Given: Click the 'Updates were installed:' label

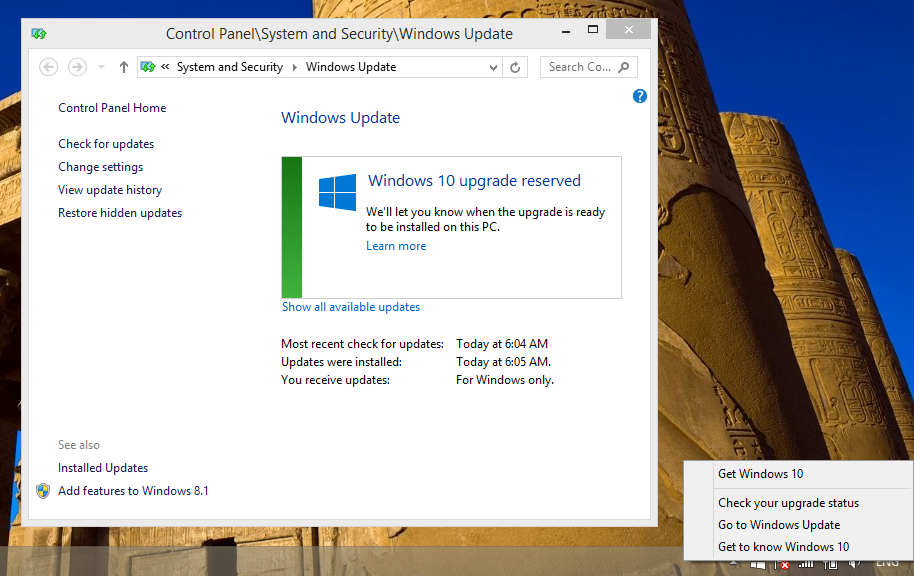Looking at the screenshot, I should tap(342, 362).
